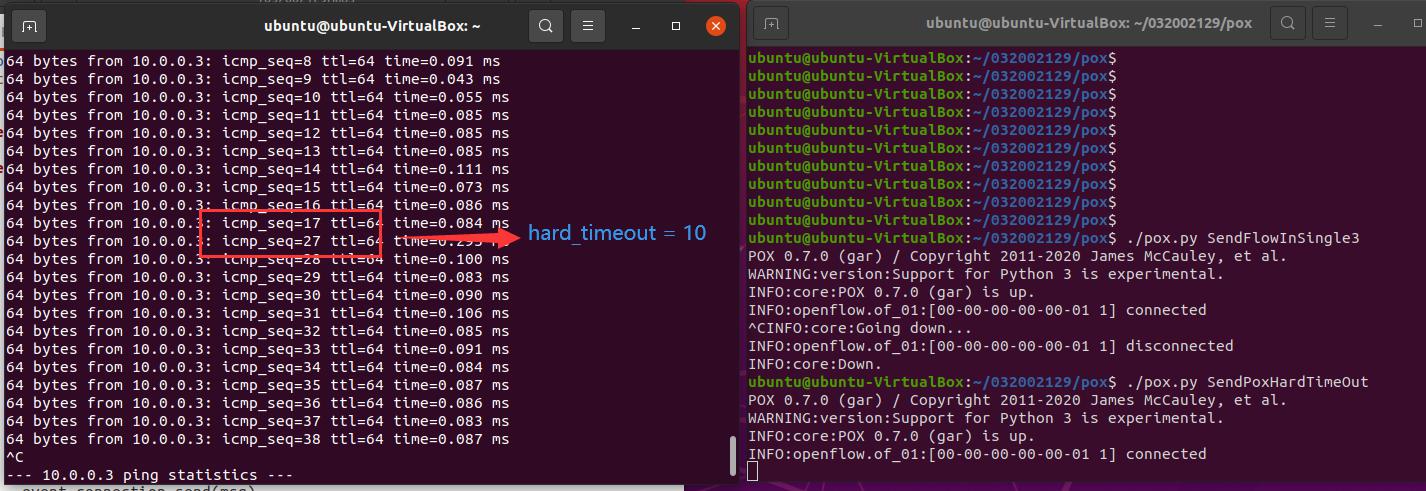
Task: Click the './pox.py SendFlowInSingle3' command line
Action: click(x=1054, y=238)
